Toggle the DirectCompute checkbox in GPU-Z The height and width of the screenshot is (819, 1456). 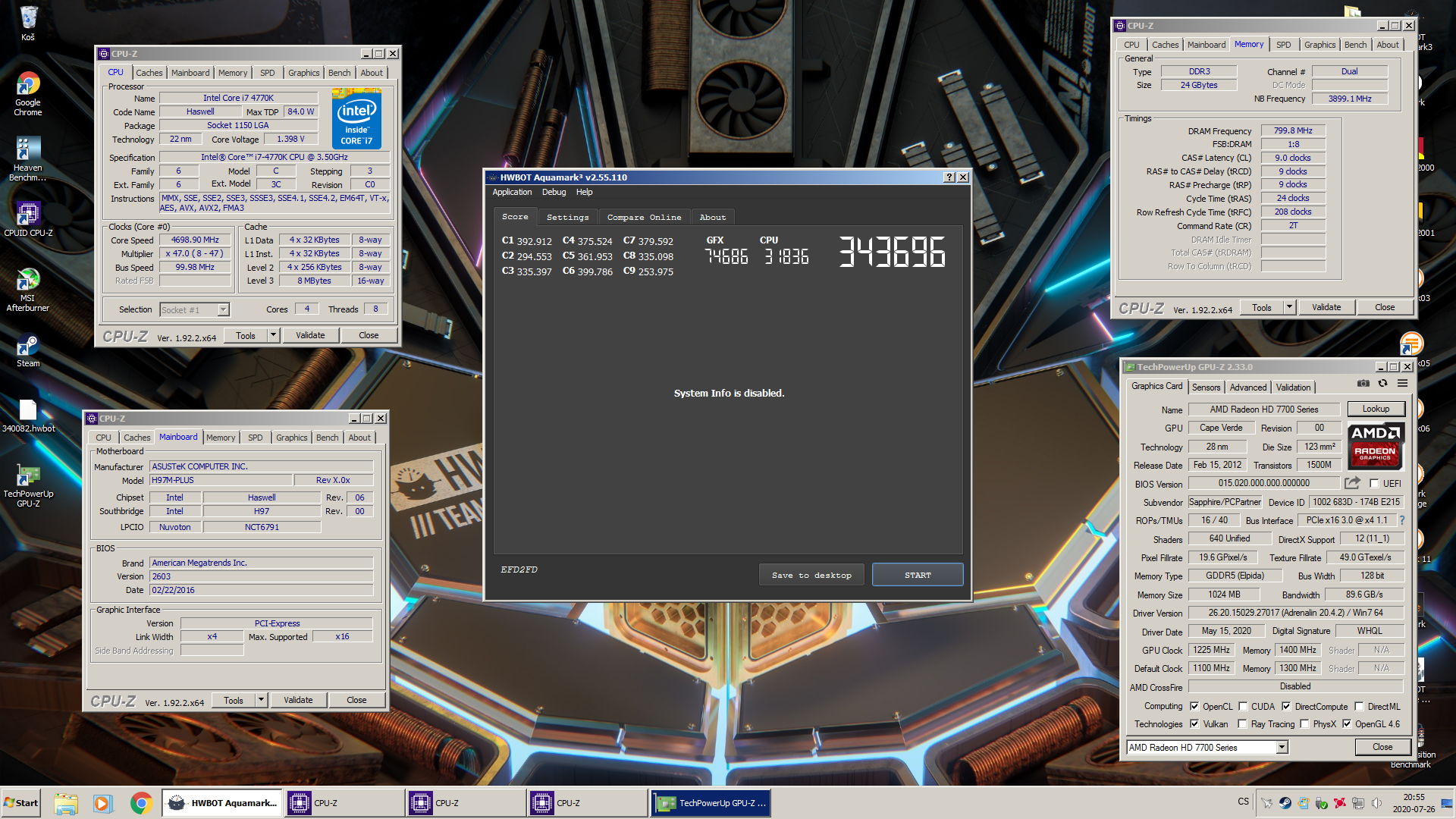[1286, 706]
